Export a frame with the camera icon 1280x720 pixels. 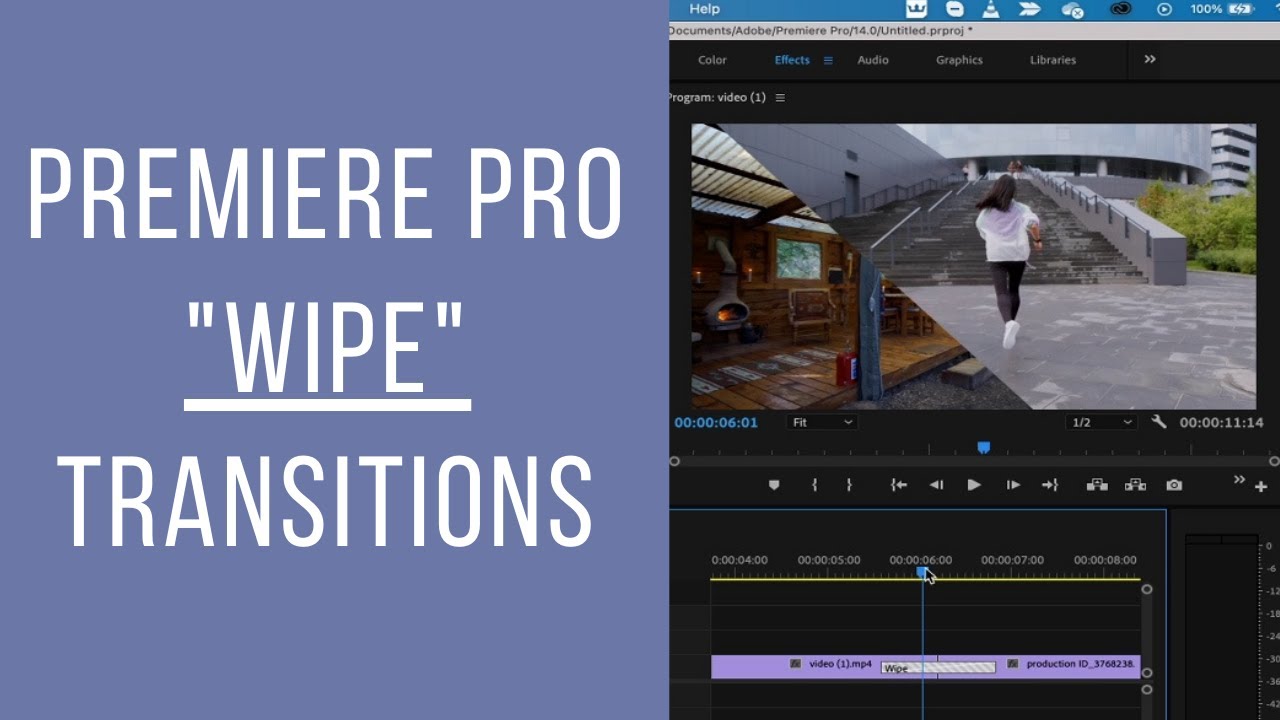pos(1174,485)
